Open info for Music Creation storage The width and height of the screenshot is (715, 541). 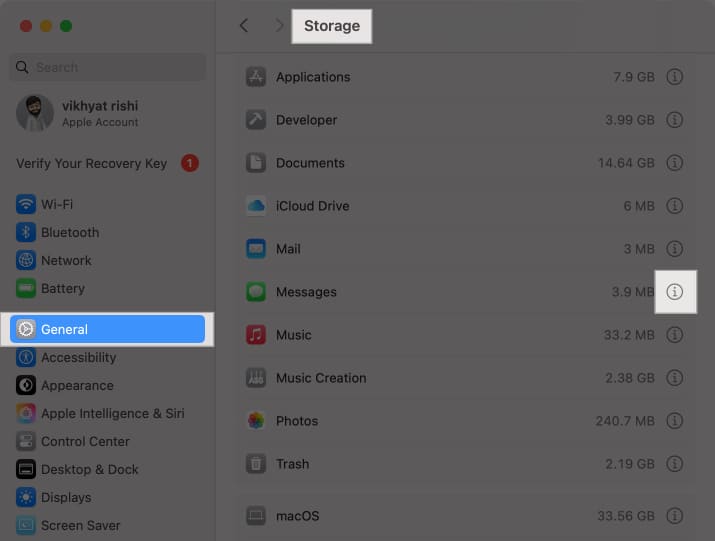[674, 378]
